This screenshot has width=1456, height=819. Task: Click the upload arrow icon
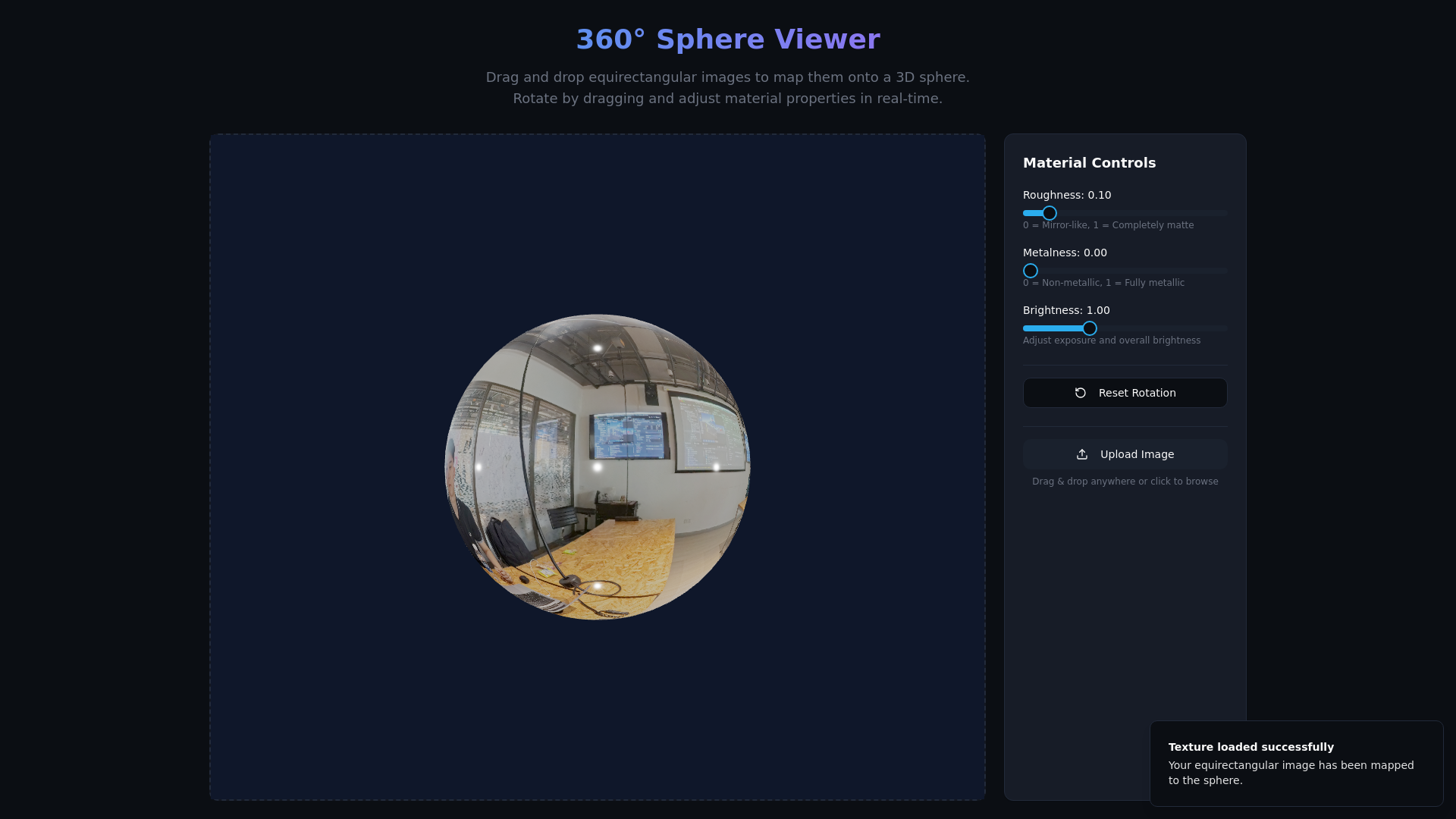click(1081, 453)
